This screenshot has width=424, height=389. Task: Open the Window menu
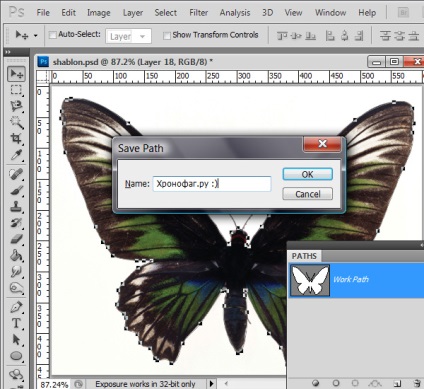[x=330, y=13]
